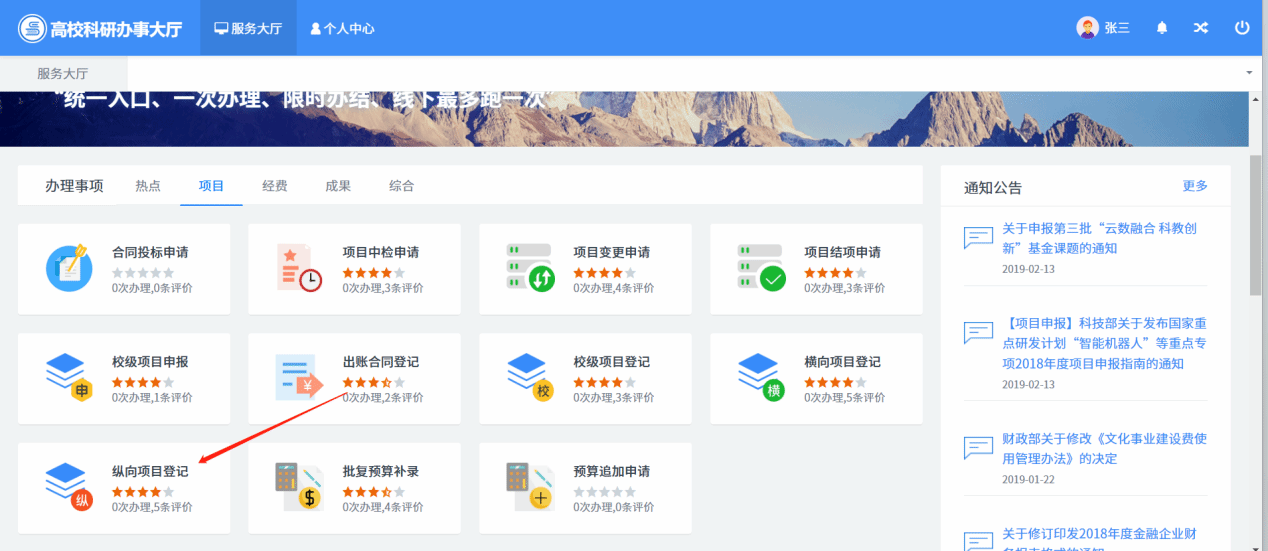Open notice about 文化事业建设费使用管理办法
The image size is (1268, 551).
point(1104,448)
